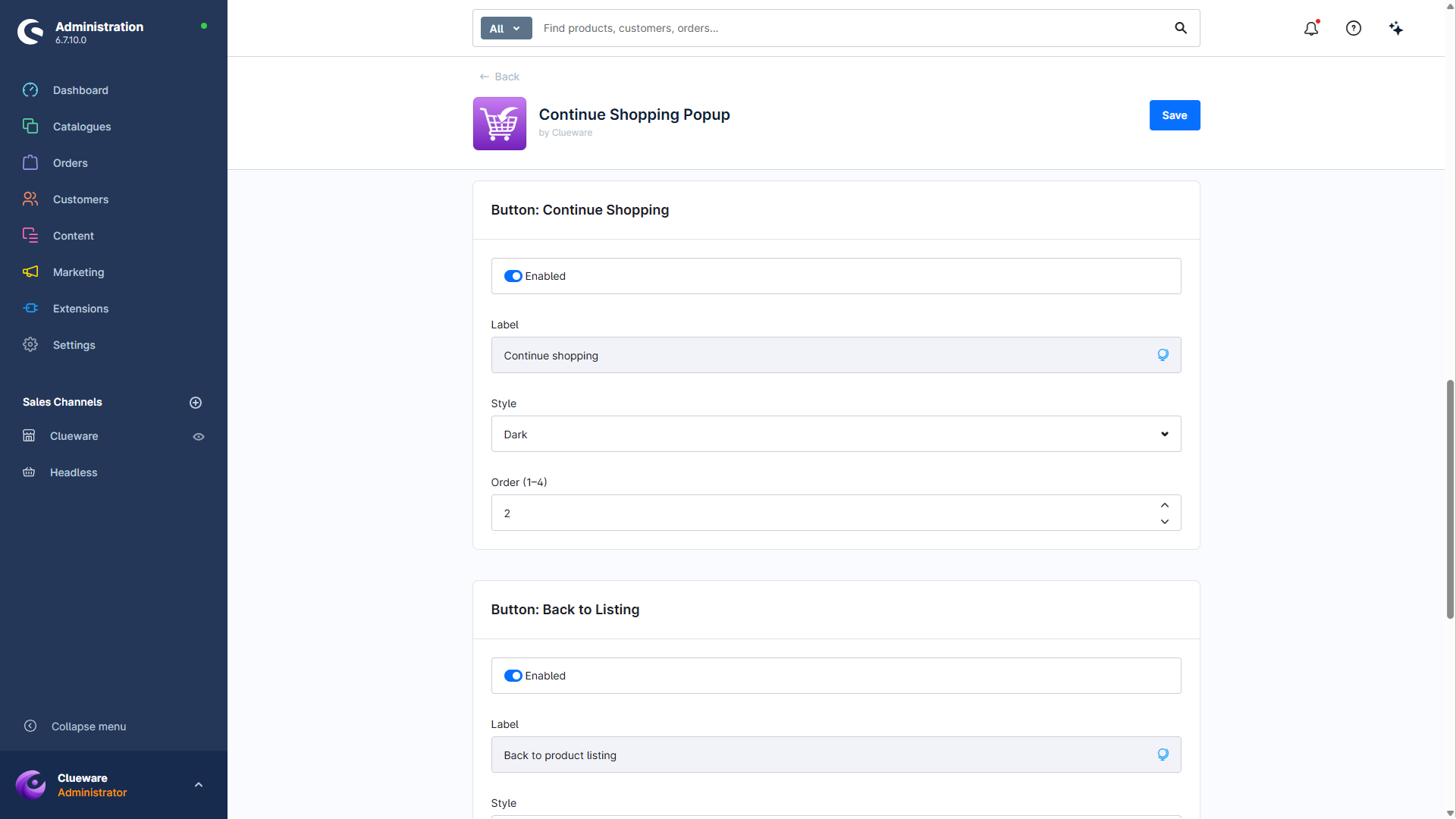
Task: Open the help center icon
Action: (1354, 28)
